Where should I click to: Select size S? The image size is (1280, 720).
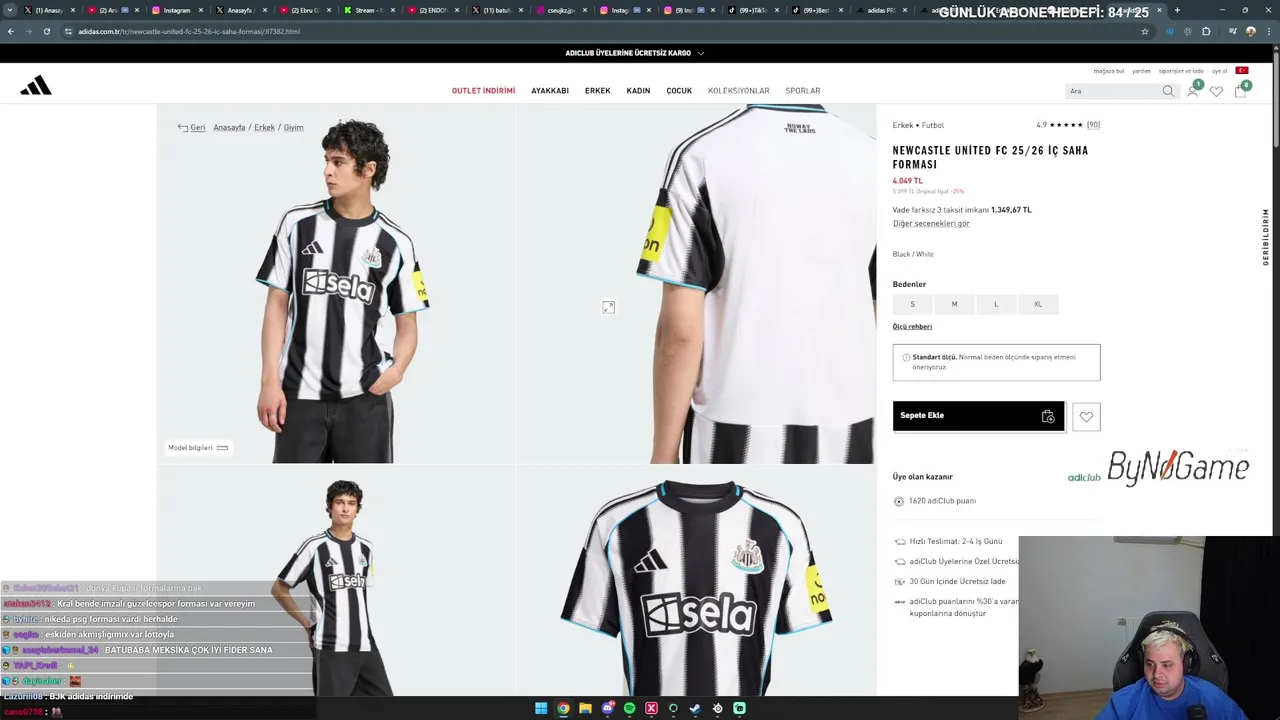912,304
